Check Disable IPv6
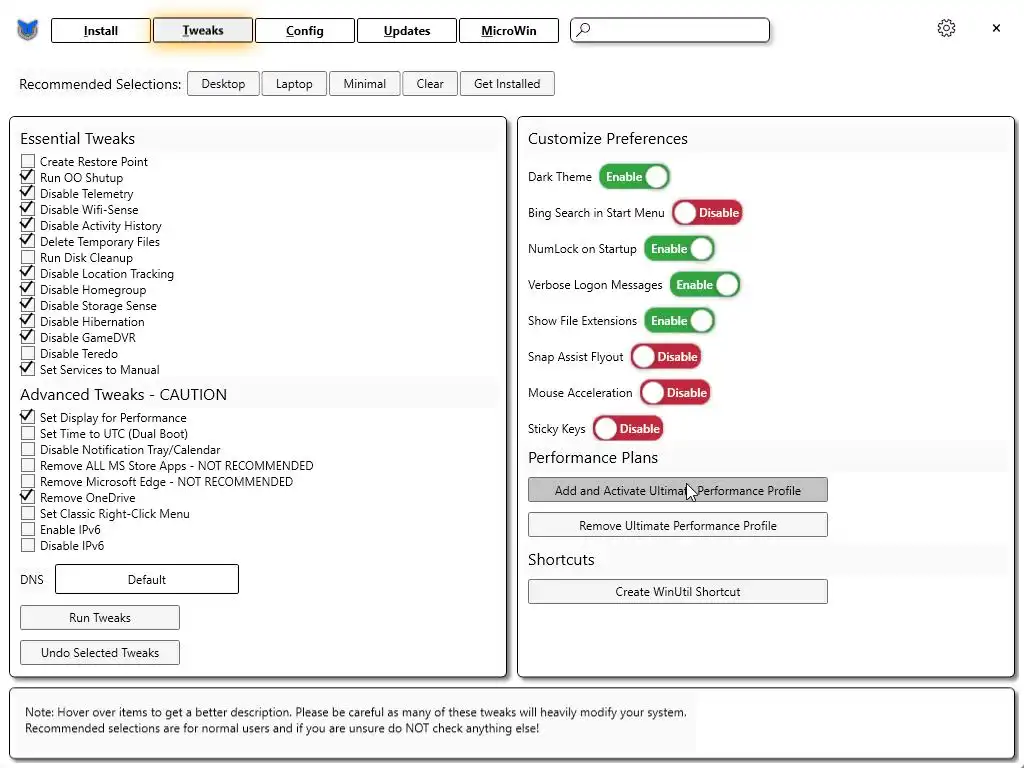 [28, 545]
